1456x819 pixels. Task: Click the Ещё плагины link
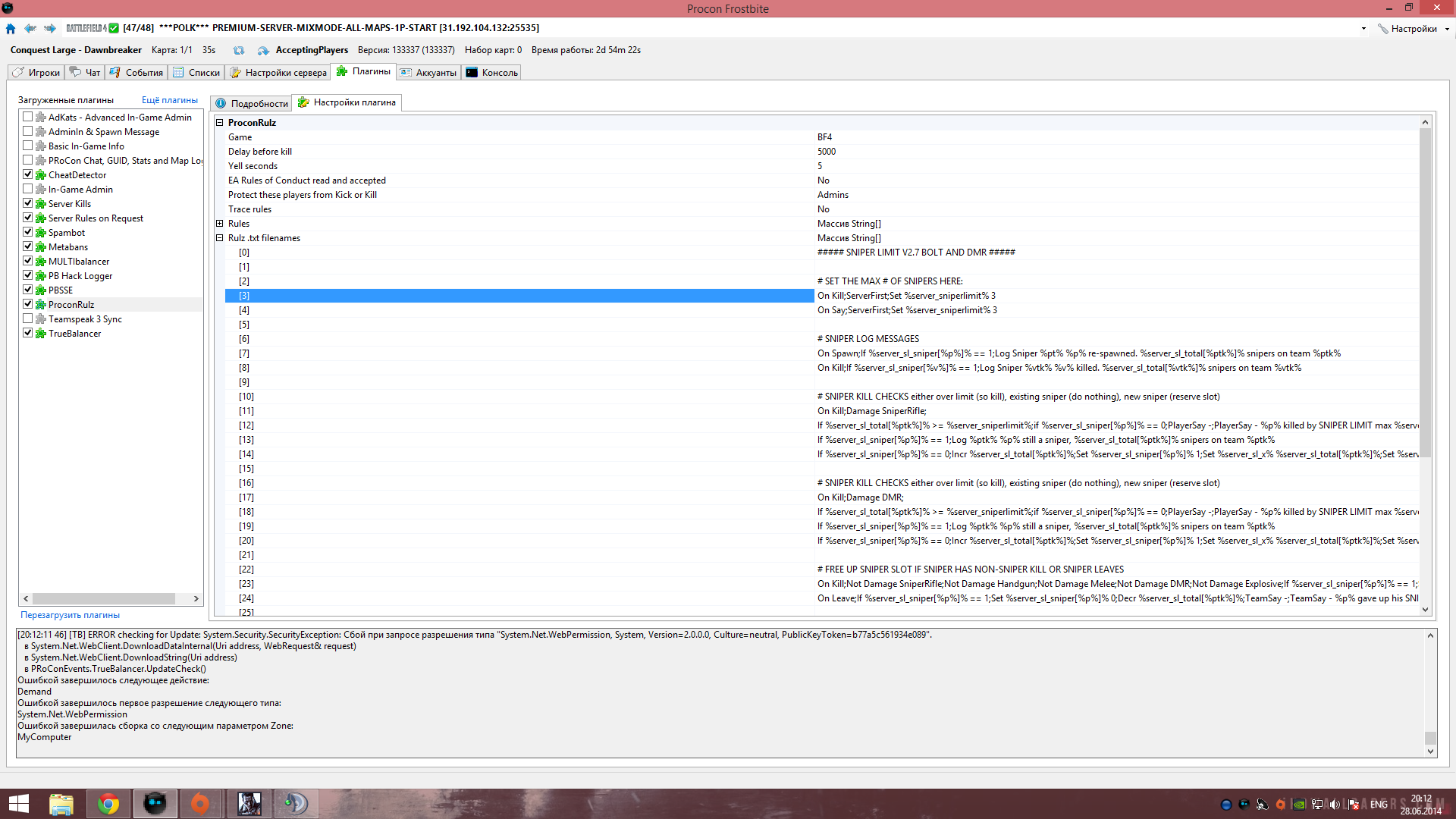169,100
